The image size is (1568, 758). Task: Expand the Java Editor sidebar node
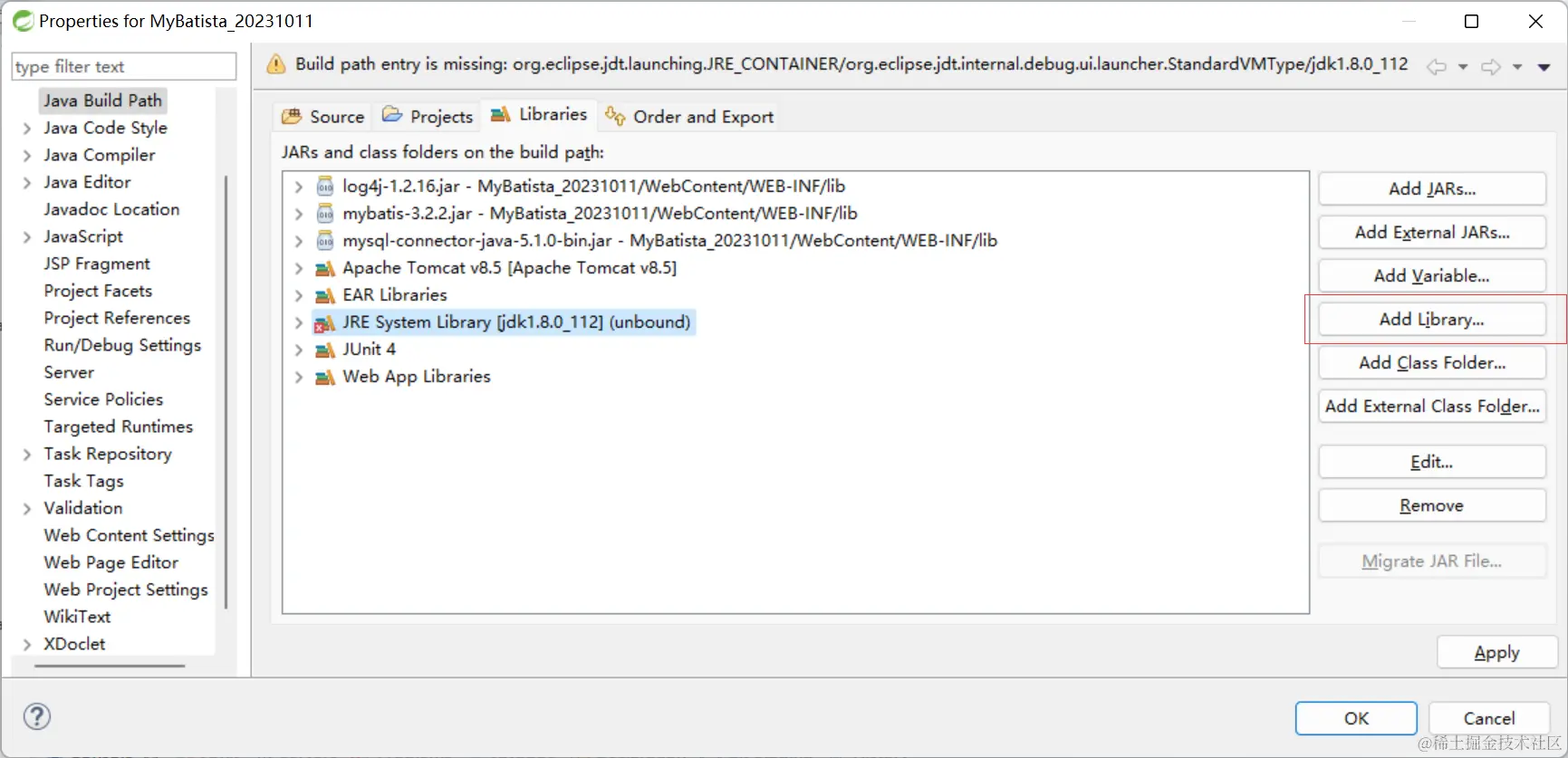(26, 183)
